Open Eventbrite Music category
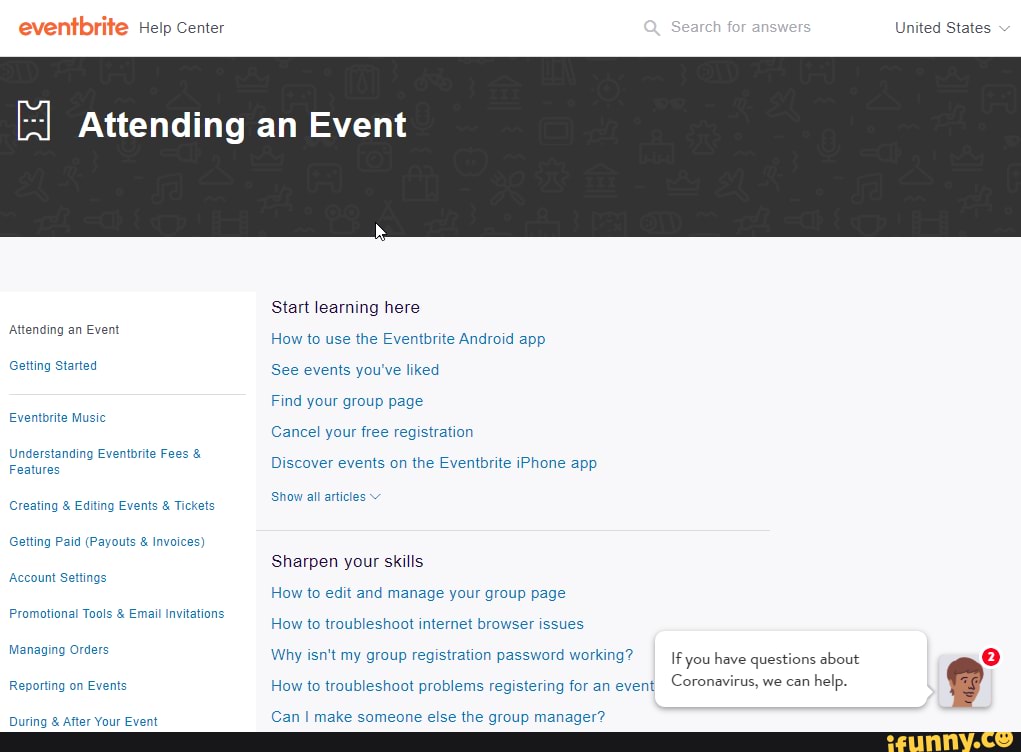1021x752 pixels. click(57, 418)
